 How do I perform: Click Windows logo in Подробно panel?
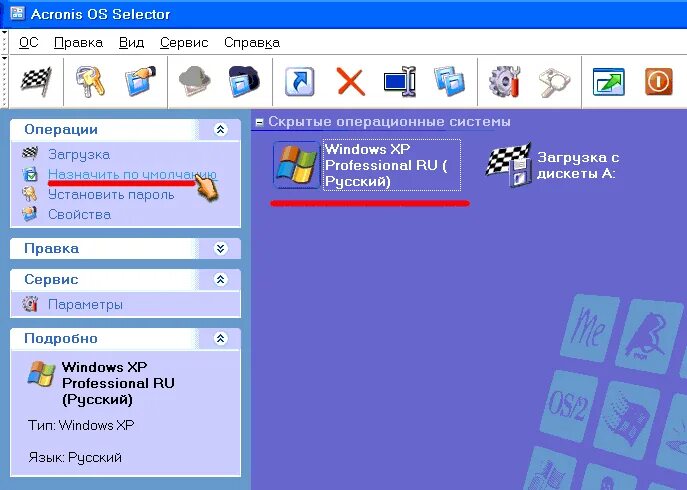coord(41,374)
